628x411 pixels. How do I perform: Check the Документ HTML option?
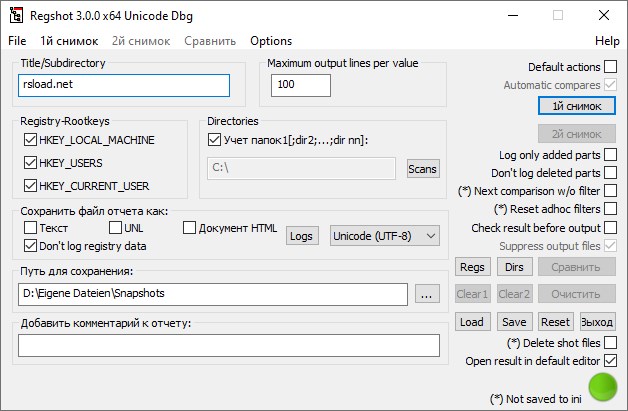pyautogui.click(x=189, y=228)
